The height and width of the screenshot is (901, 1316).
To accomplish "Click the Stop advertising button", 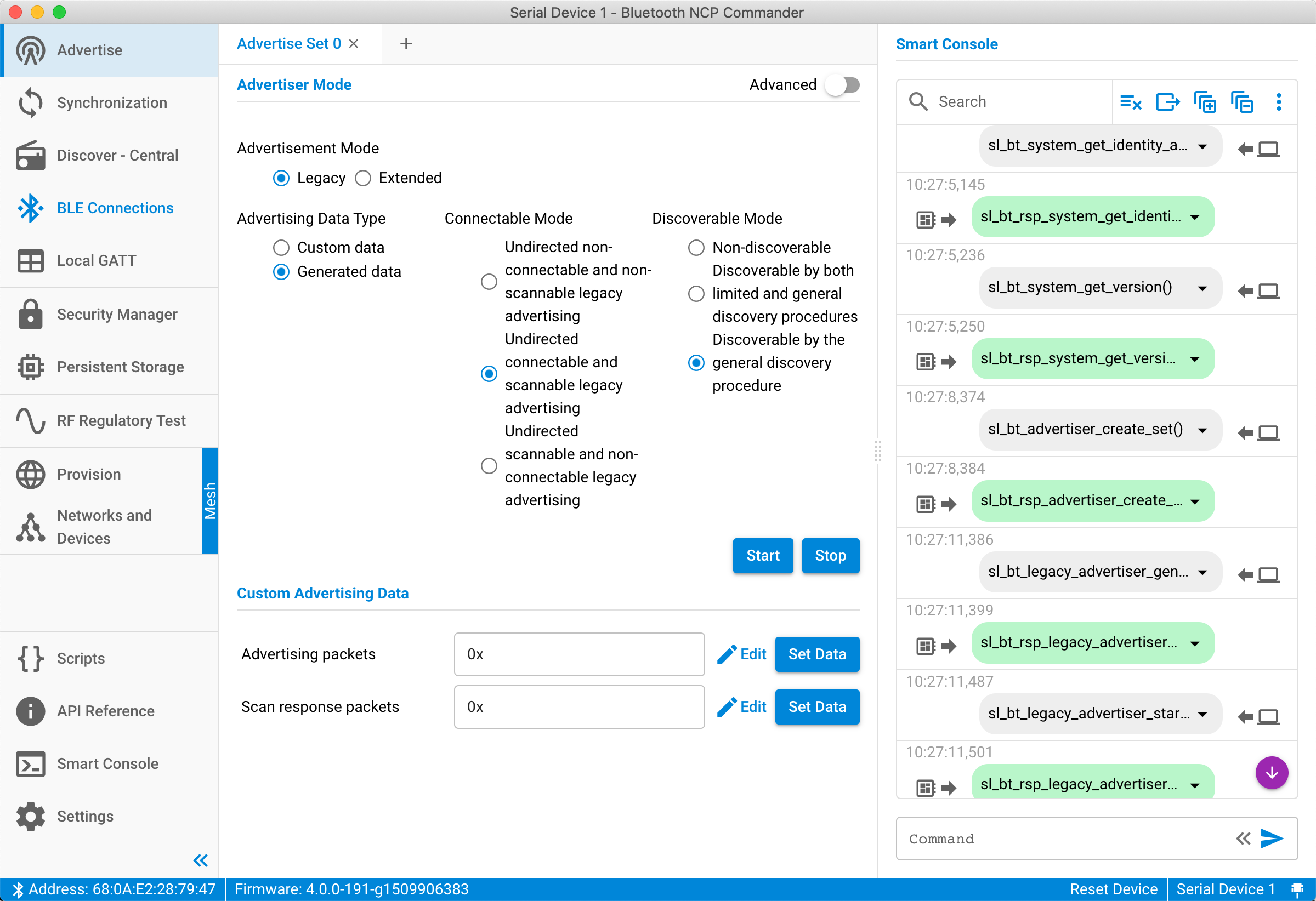I will [830, 555].
